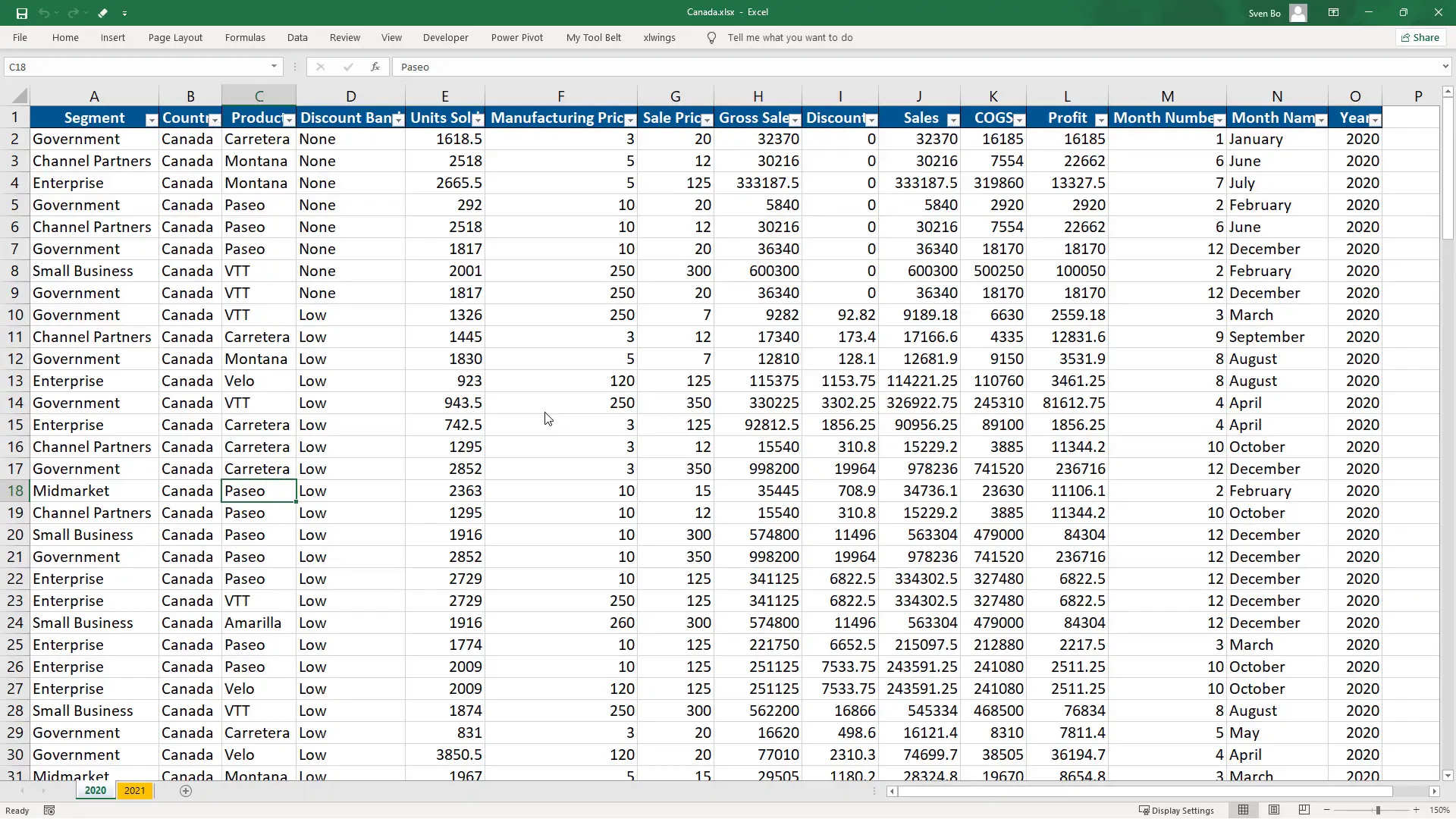Switch to Page Break Preview view
The height and width of the screenshot is (819, 1456).
pyautogui.click(x=1304, y=810)
